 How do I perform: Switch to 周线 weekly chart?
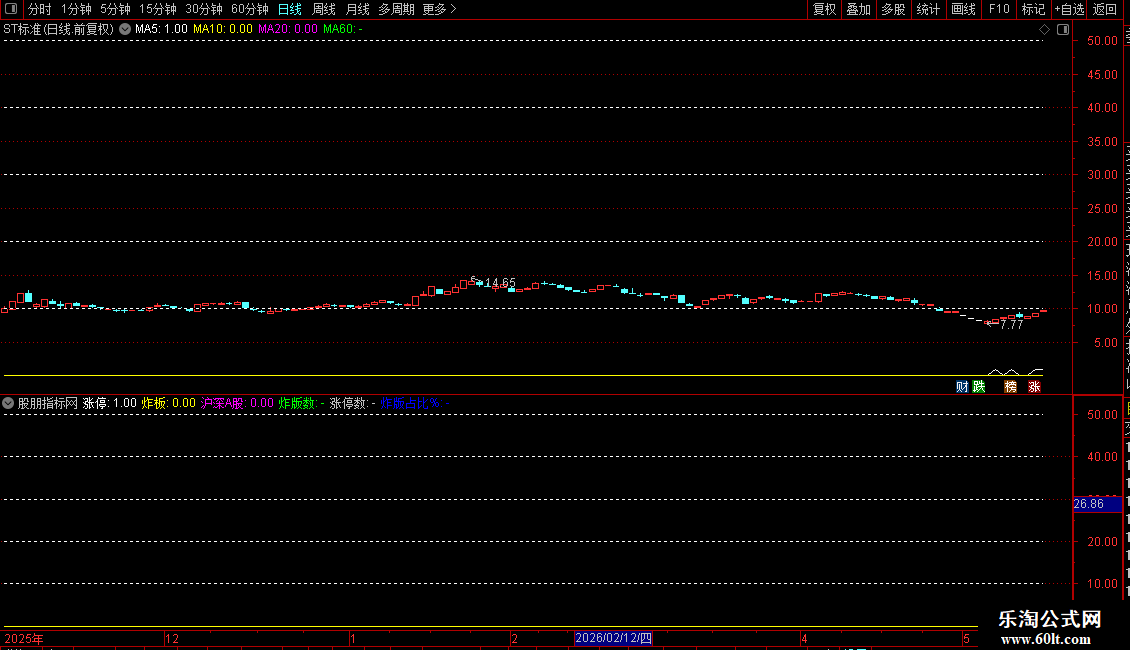[x=324, y=9]
